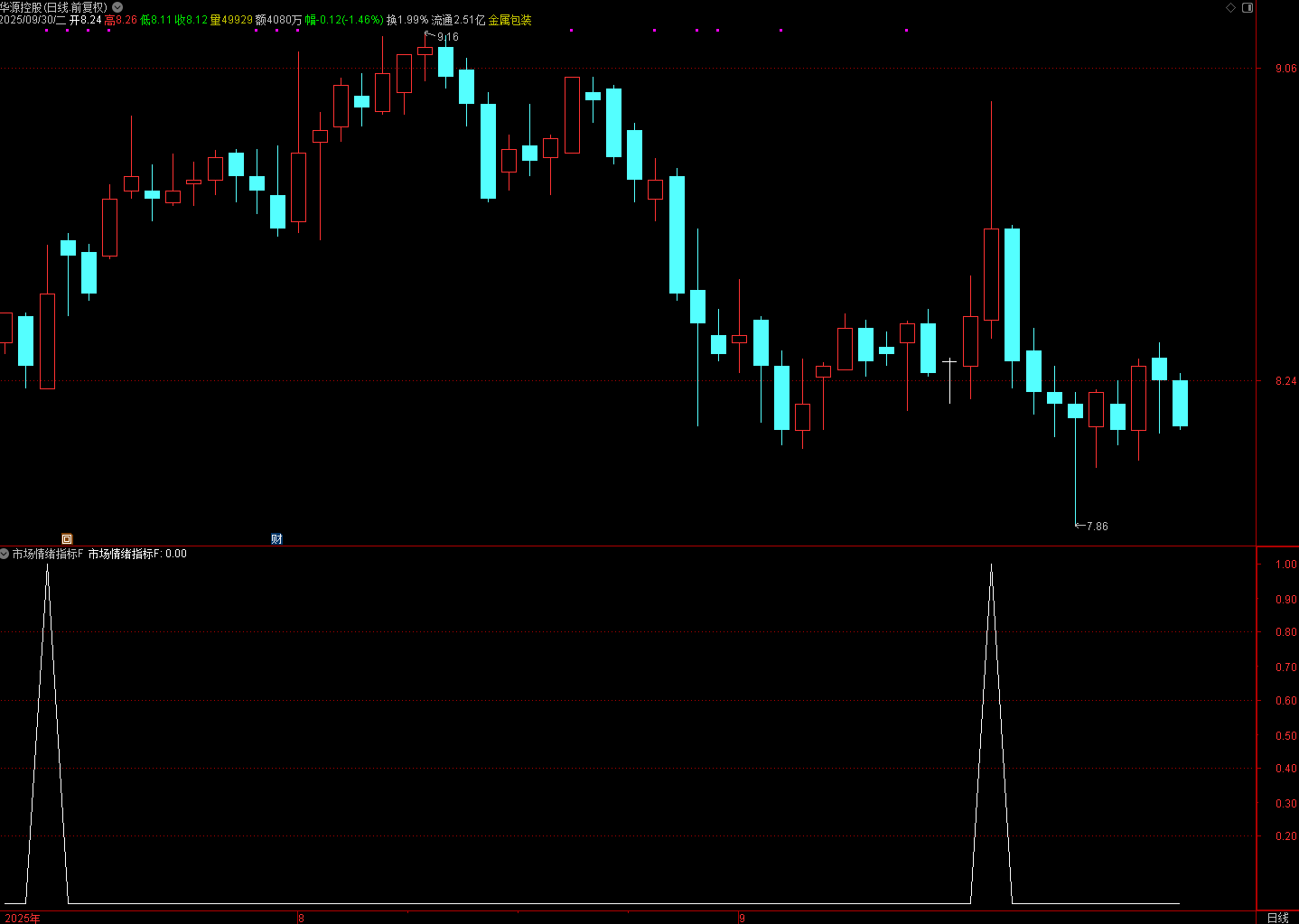Viewport: 1299px width, 924px height.
Task: Click the 流通2.51亿 float value
Action: [x=458, y=20]
